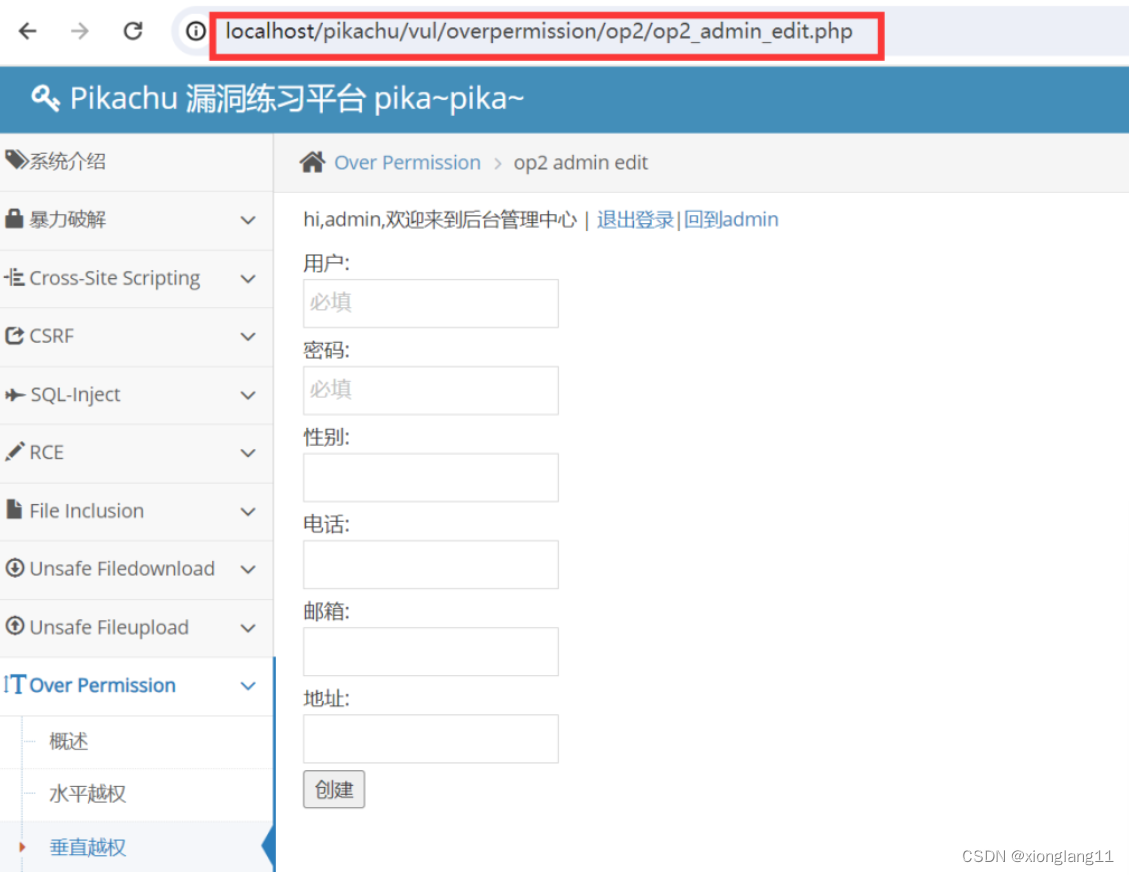Click the share icon beside CSRF
The width and height of the screenshot is (1129, 875).
[14, 336]
